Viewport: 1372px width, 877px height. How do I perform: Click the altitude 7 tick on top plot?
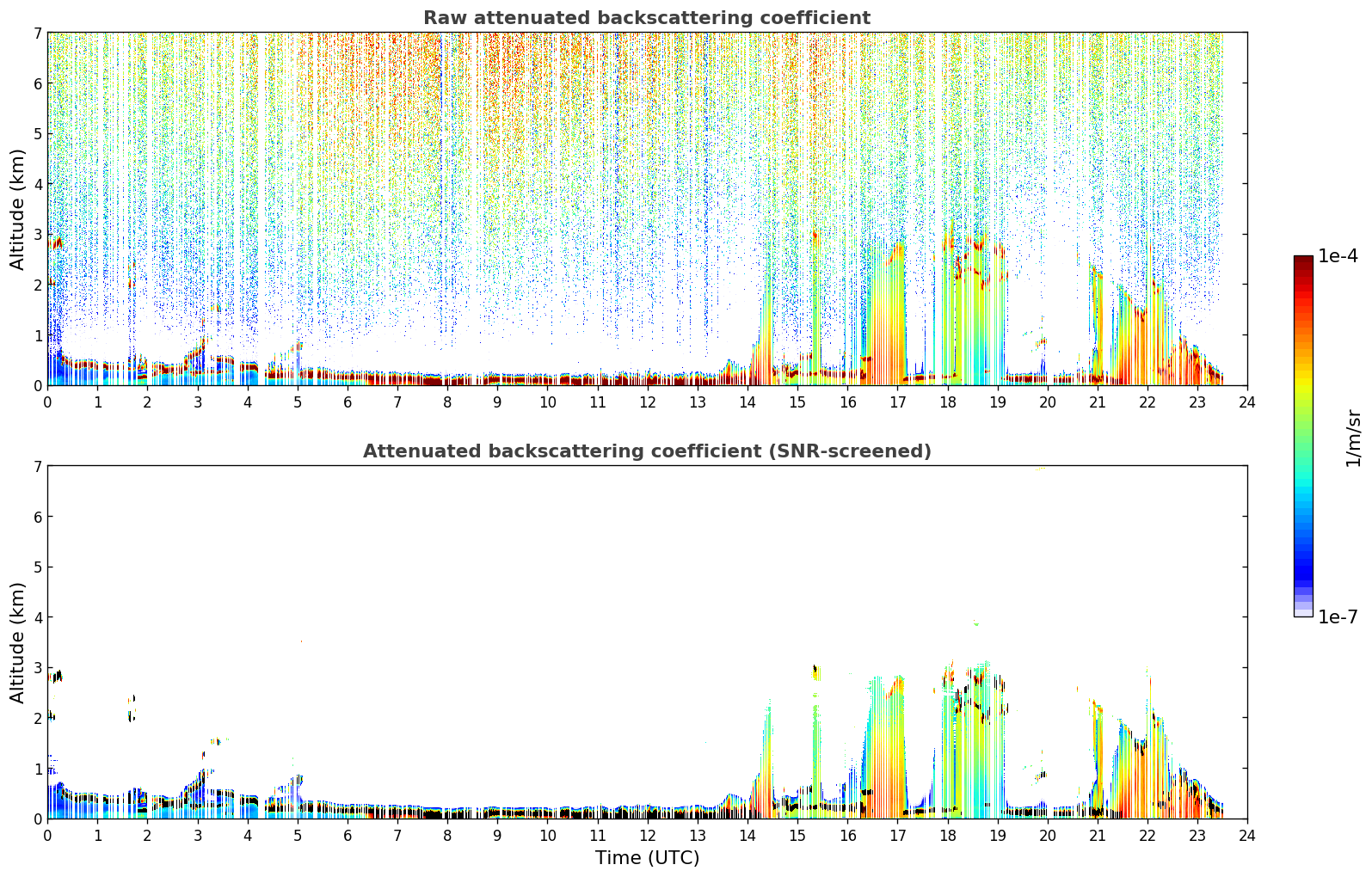tap(38, 33)
